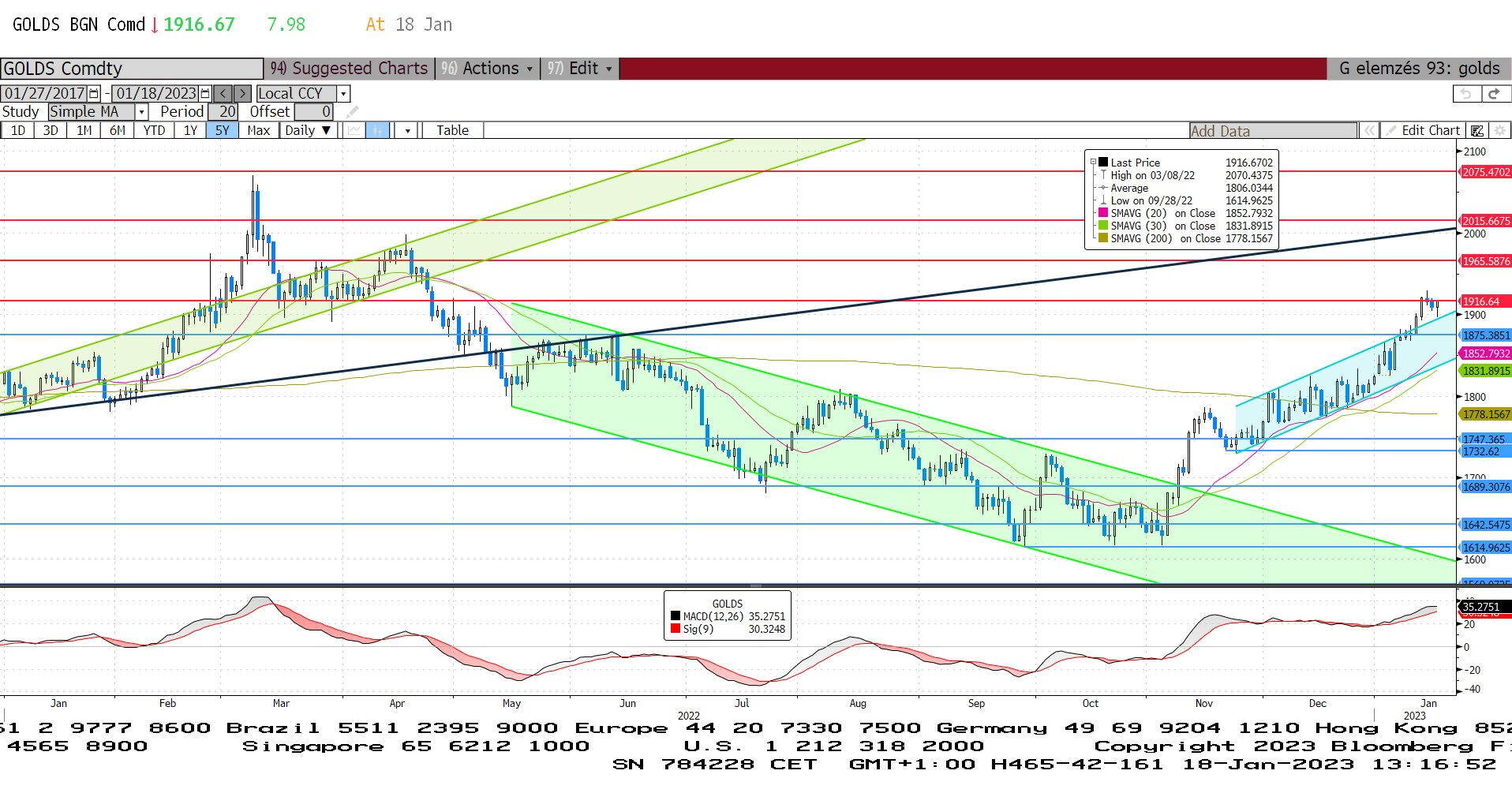Click the G elemzés 93: golds label
The width and height of the screenshot is (1512, 808).
[1419, 69]
